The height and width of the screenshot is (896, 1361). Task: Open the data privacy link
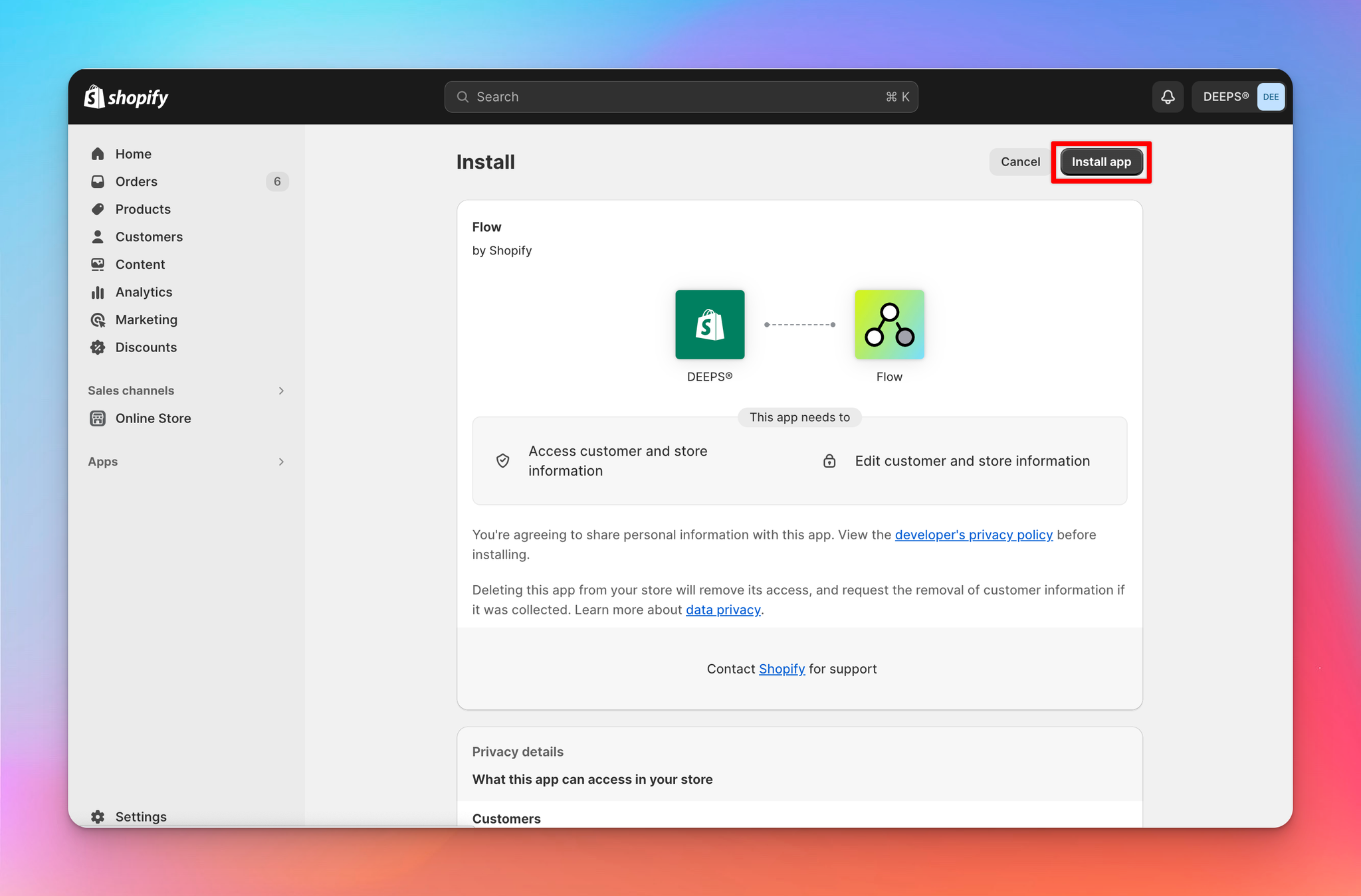(723, 610)
